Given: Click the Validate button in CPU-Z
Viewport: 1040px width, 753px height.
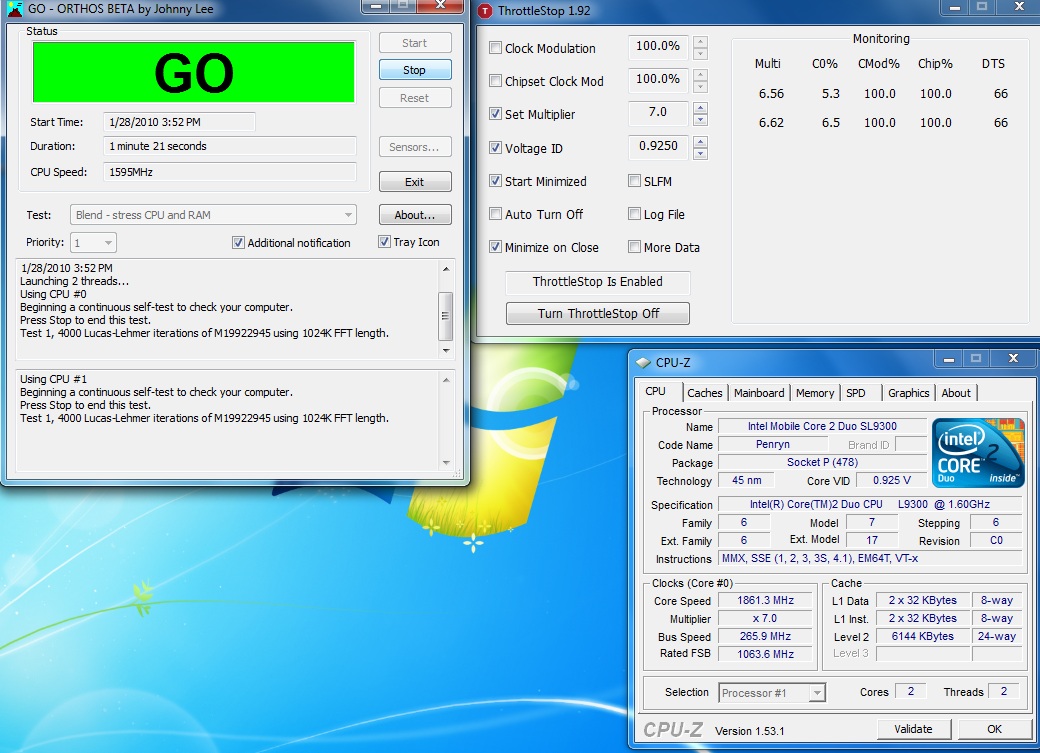Looking at the screenshot, I should tap(913, 728).
